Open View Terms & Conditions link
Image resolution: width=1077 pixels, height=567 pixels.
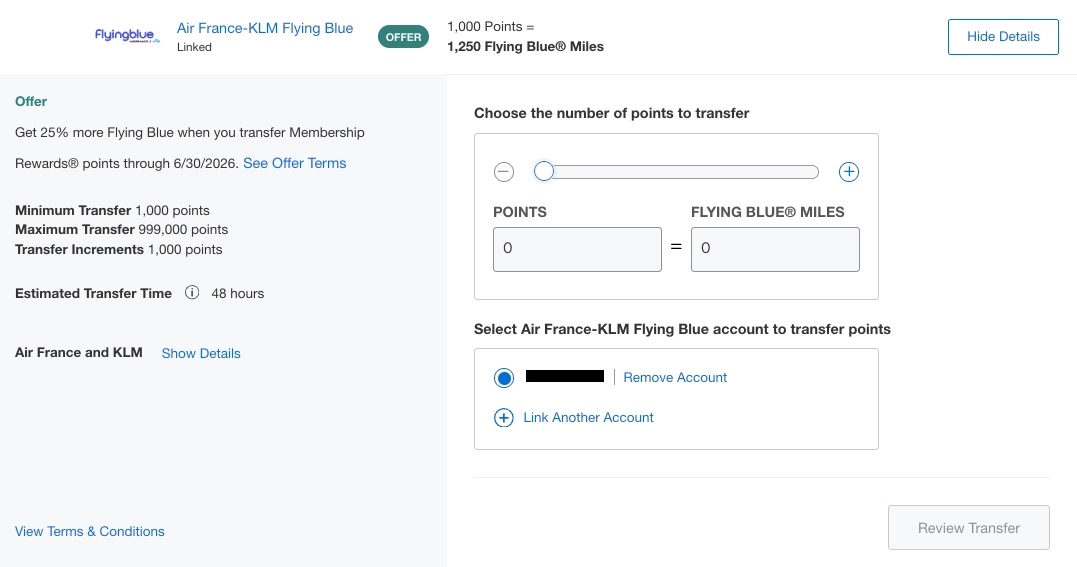pos(90,531)
